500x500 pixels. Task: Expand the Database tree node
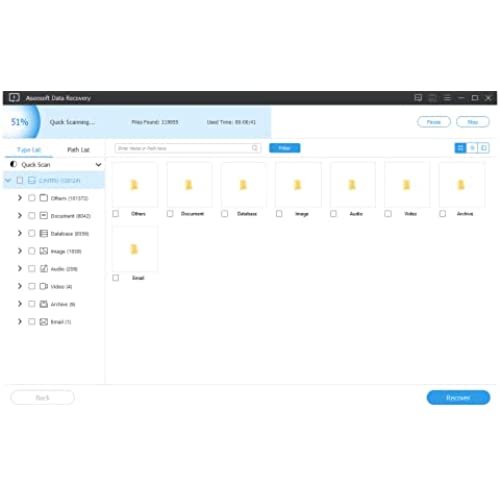(20, 233)
